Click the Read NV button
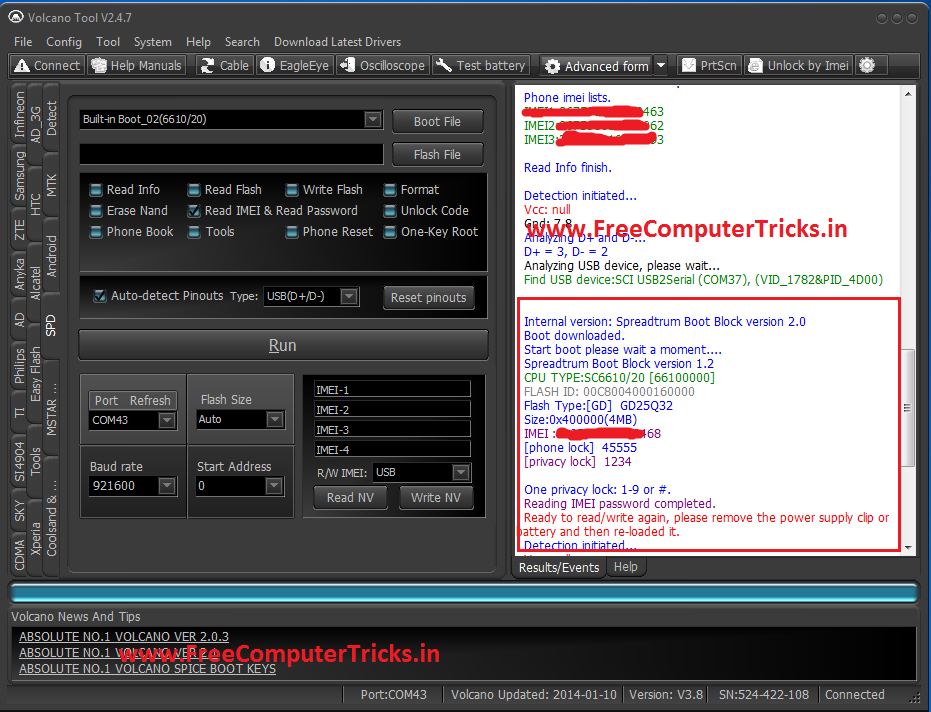The image size is (931, 712). click(x=350, y=498)
